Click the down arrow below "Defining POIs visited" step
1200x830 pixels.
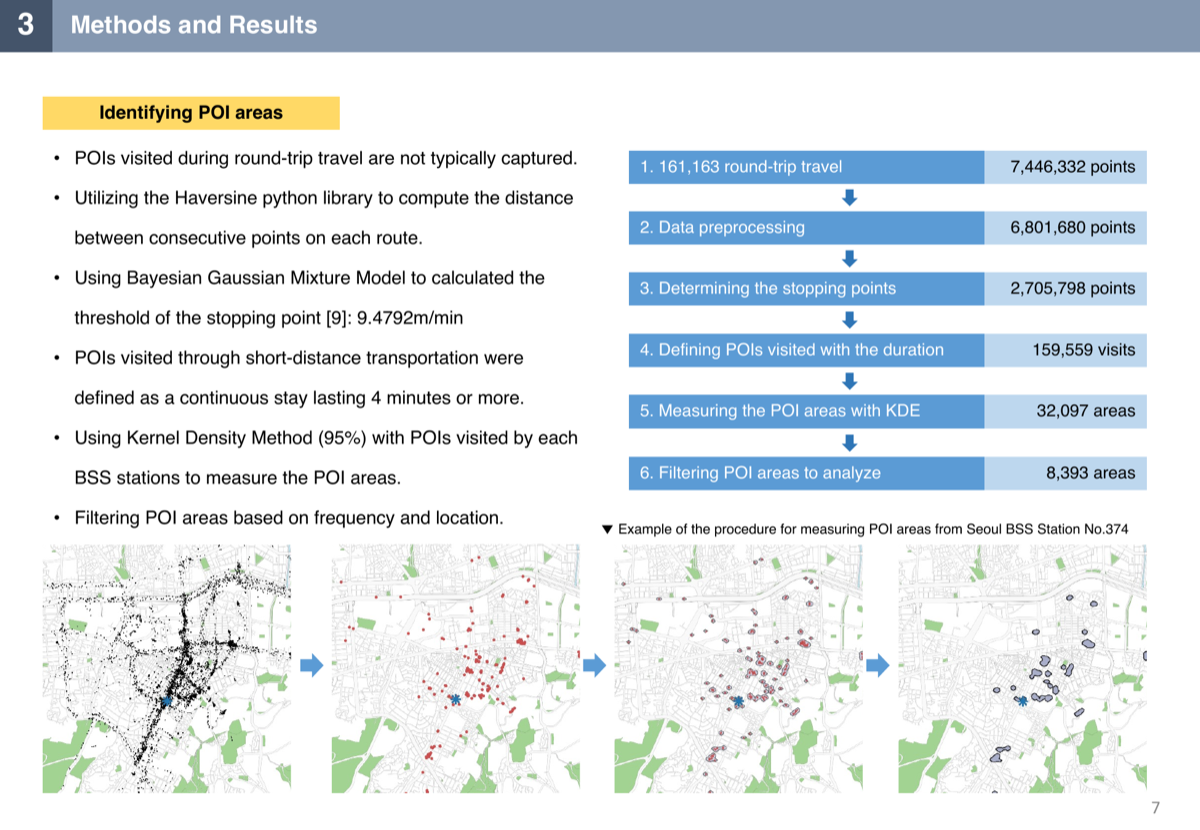(x=850, y=381)
